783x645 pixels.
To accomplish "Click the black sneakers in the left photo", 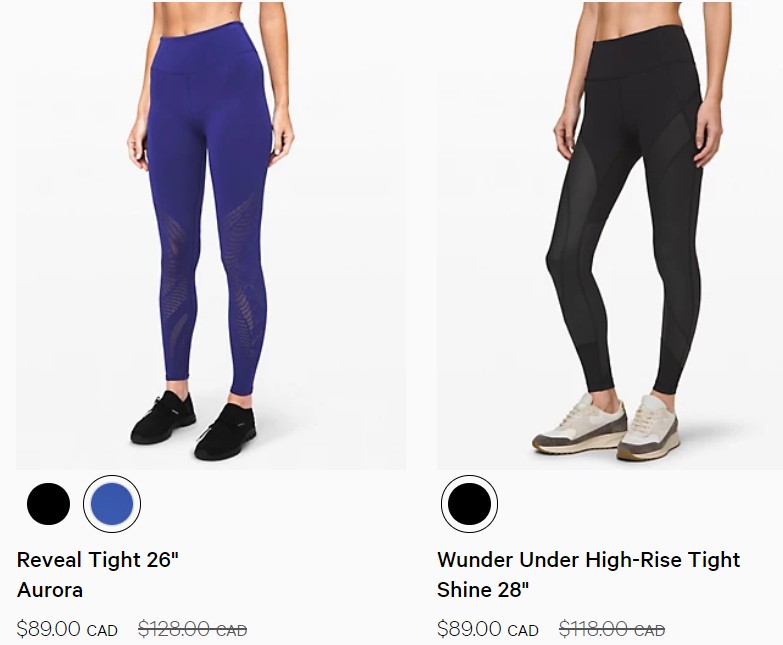I will 194,425.
